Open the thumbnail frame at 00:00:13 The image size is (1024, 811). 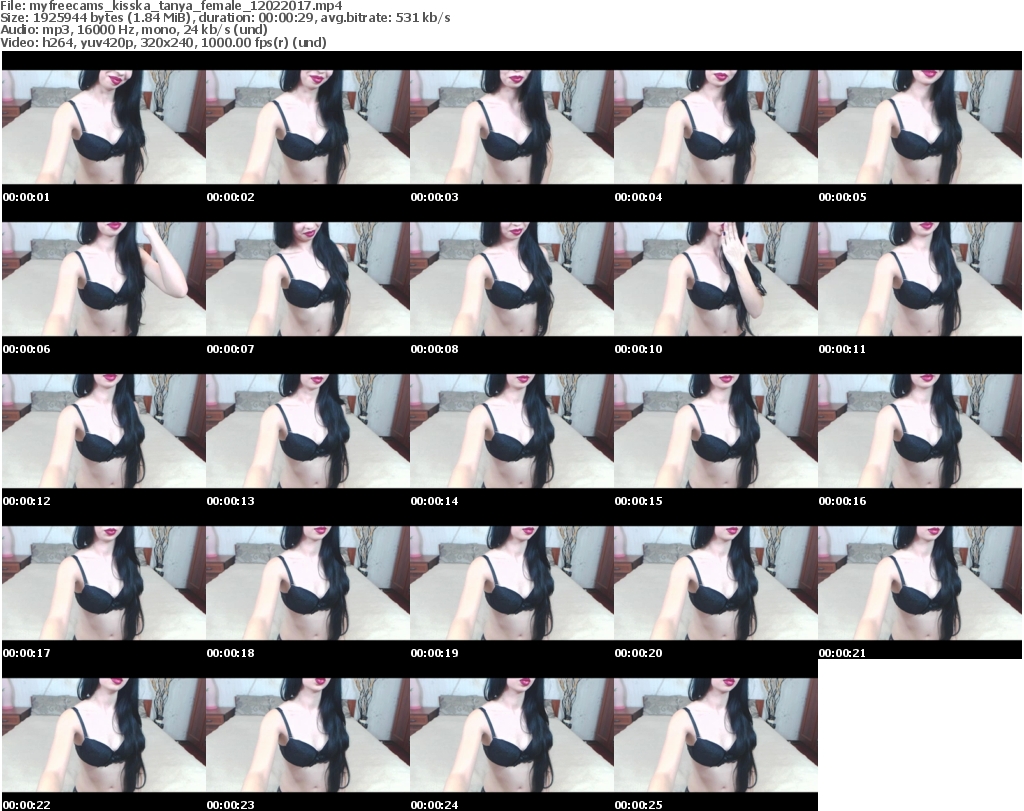[308, 431]
